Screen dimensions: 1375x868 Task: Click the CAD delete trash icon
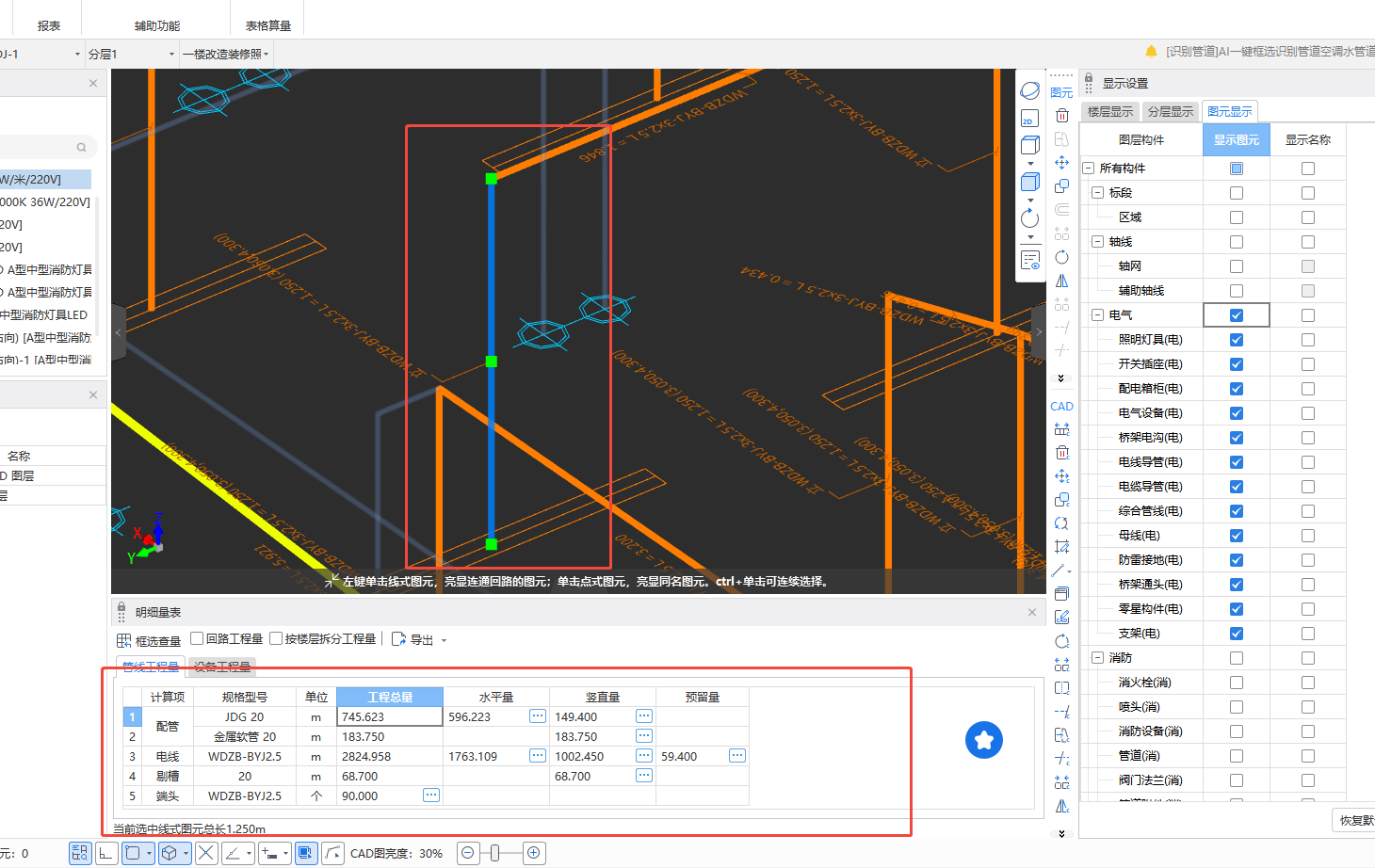click(1062, 452)
